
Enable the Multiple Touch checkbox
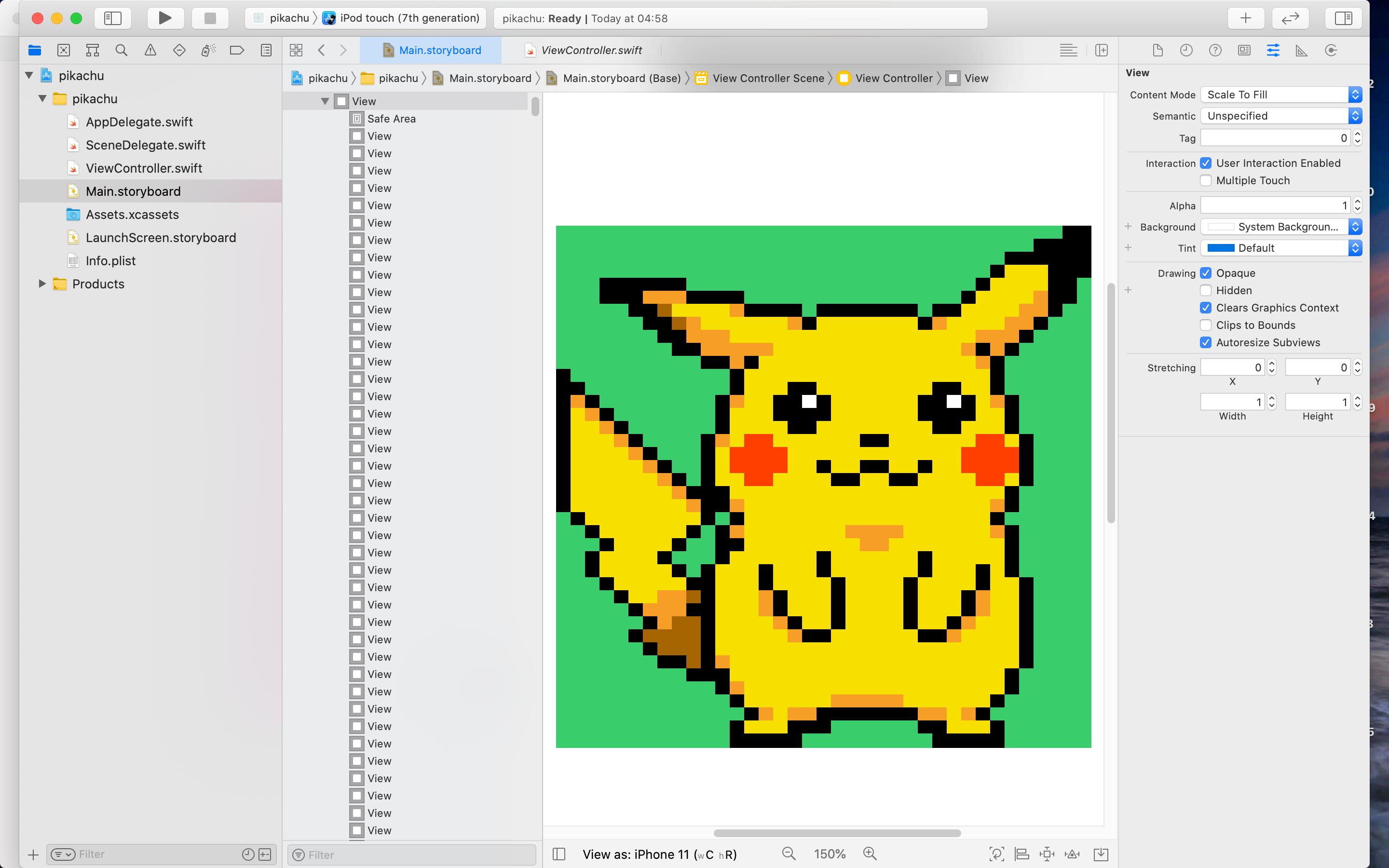pos(1206,180)
